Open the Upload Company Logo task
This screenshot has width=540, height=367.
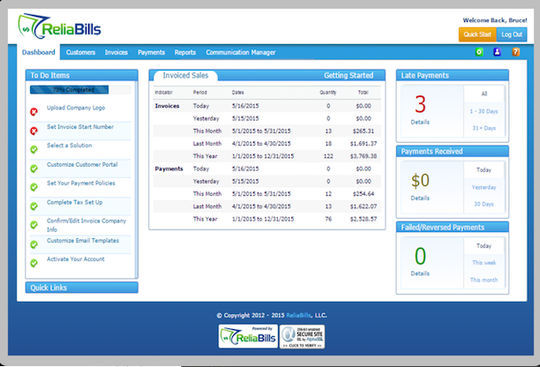click(x=76, y=108)
